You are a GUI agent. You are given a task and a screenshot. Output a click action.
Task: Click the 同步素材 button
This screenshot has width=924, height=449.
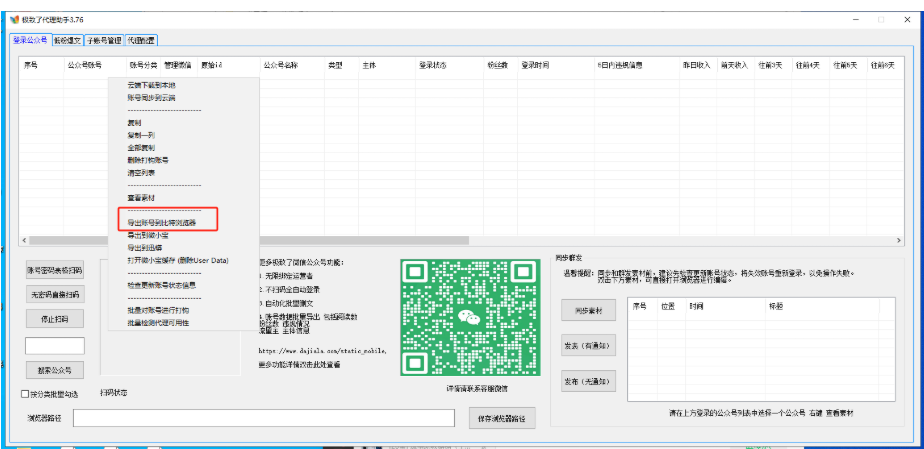pyautogui.click(x=588, y=311)
